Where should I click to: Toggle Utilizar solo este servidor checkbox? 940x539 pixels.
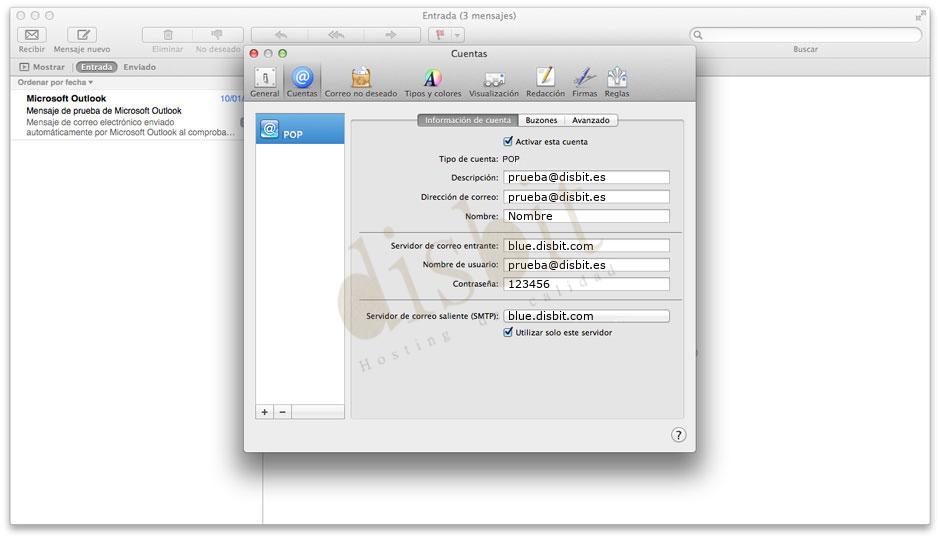click(x=508, y=333)
